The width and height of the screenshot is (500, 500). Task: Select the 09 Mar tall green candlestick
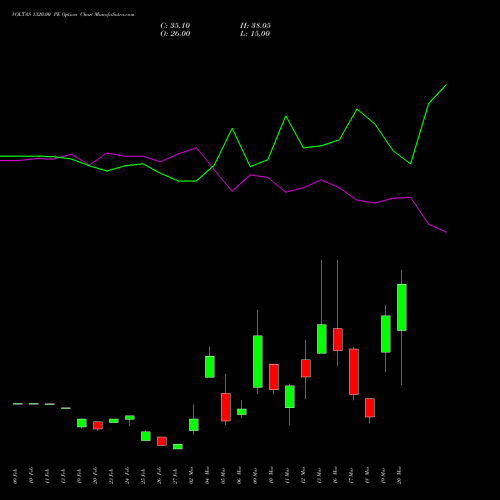[258, 361]
